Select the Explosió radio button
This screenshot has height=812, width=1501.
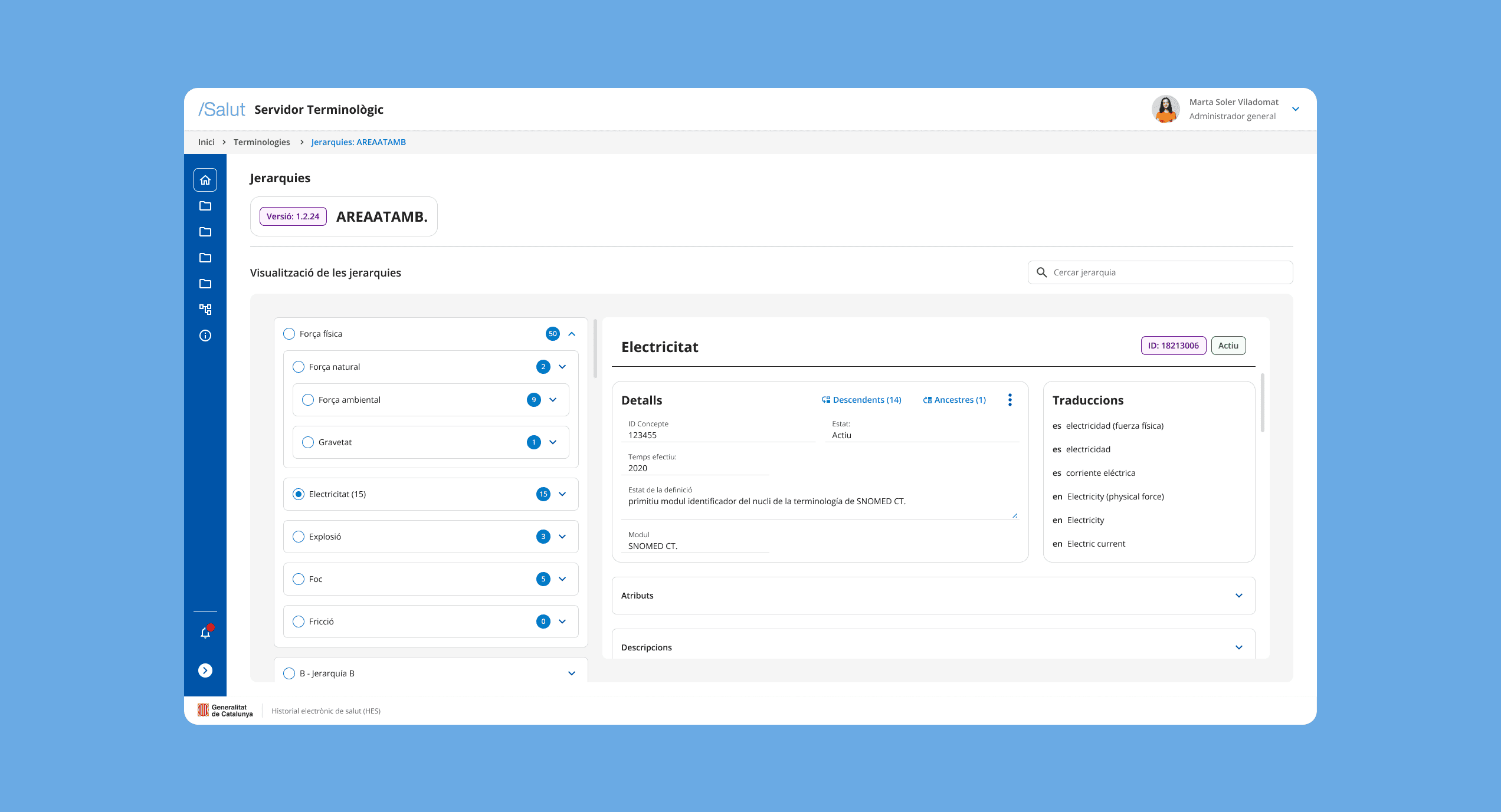[299, 537]
